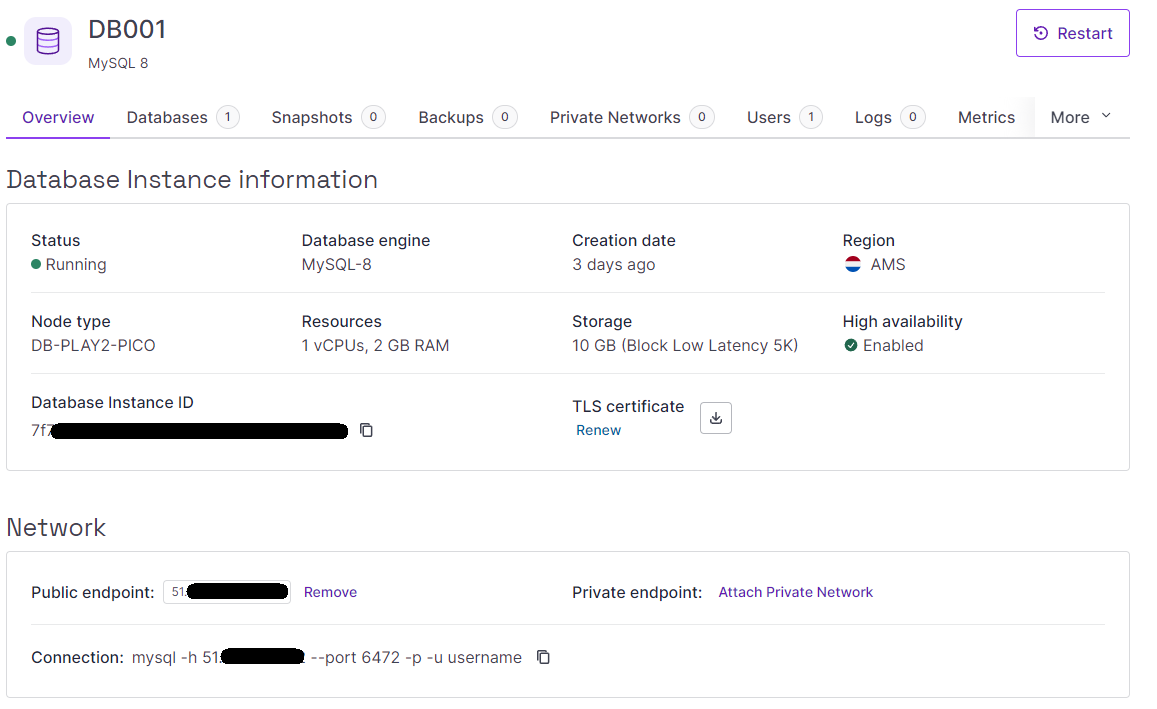Open the Metrics tab
The height and width of the screenshot is (709, 1157).
pos(986,117)
